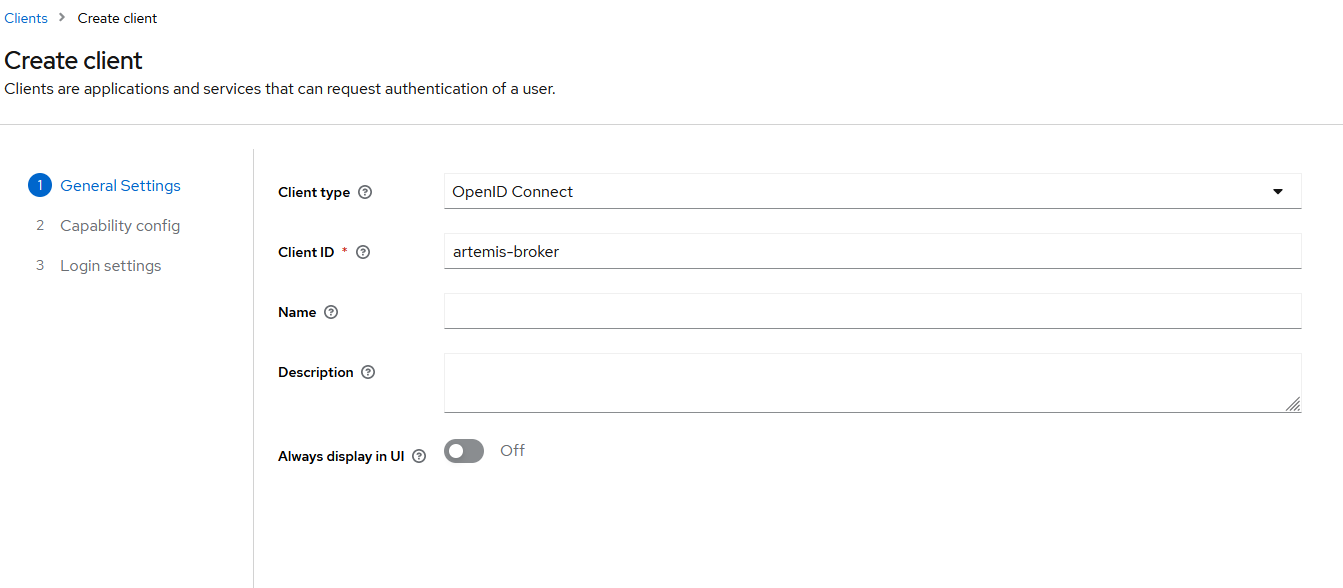Open the Description field help icon

pyautogui.click(x=367, y=371)
